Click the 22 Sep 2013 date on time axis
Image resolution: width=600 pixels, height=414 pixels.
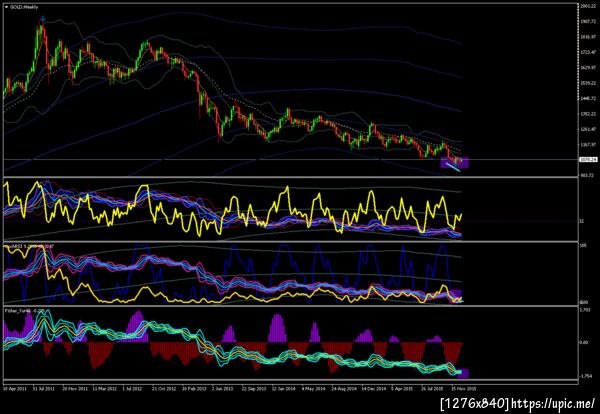[254, 388]
